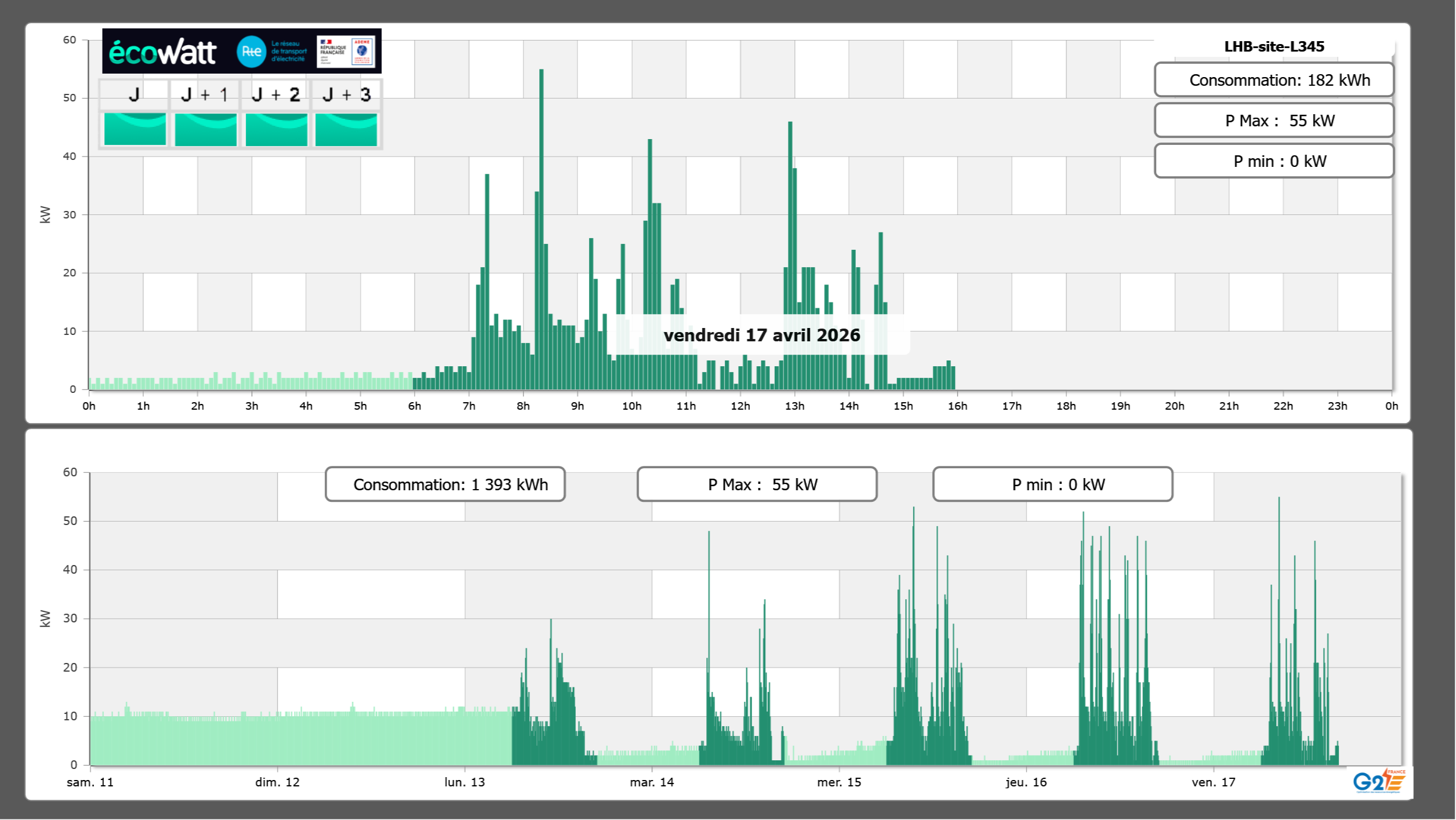This screenshot has width=1456, height=820.
Task: Click the mar. 14 label on weekly chart
Action: 652,782
